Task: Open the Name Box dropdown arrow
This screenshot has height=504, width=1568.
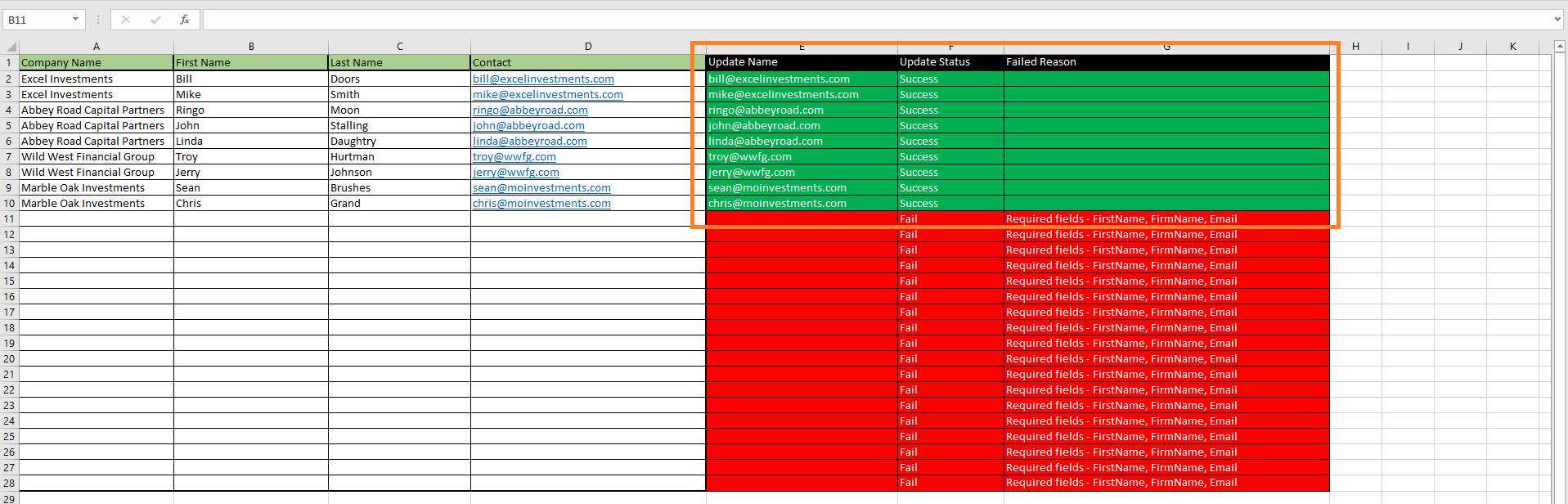Action: [x=75, y=20]
